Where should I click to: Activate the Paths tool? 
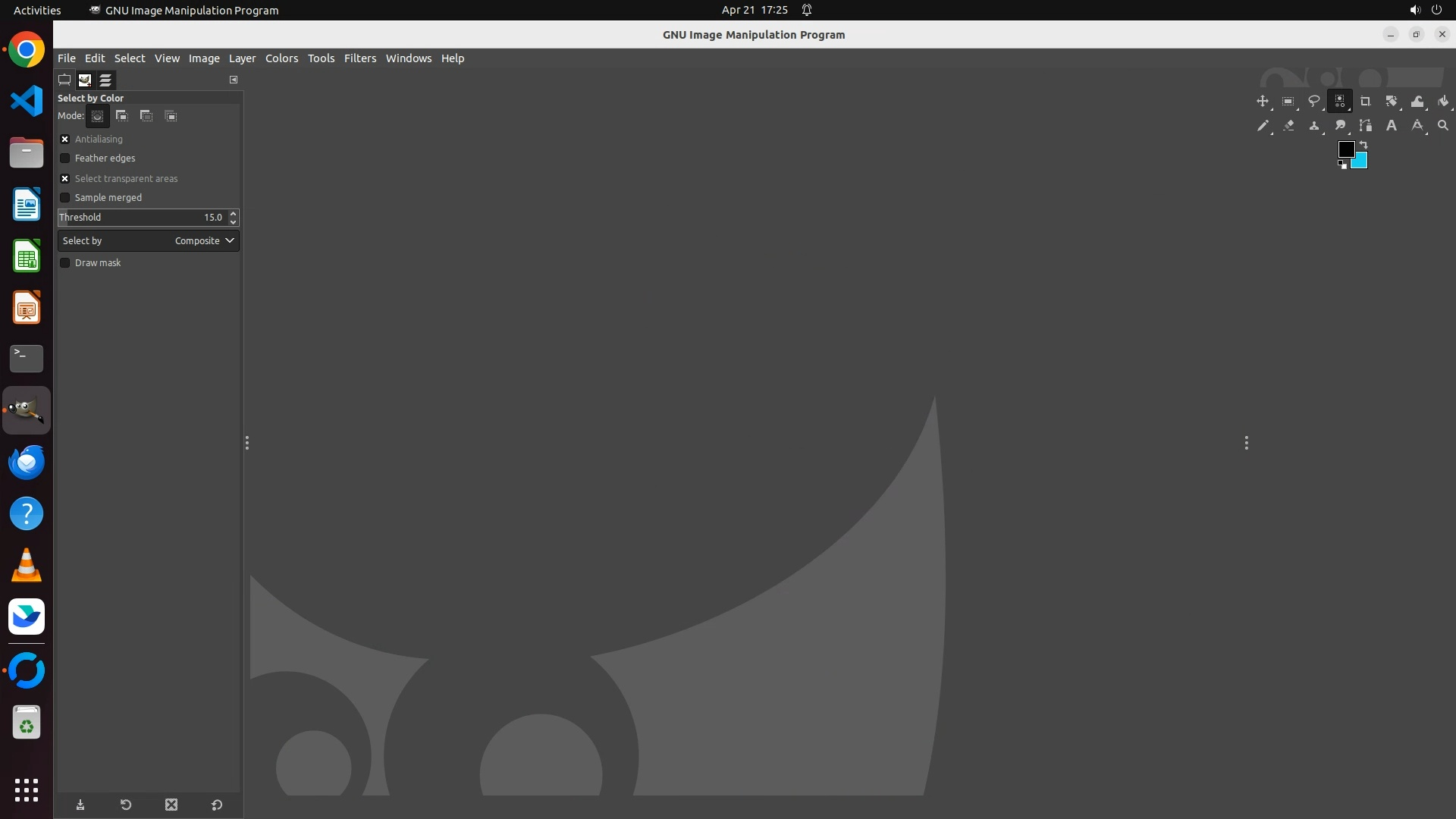pyautogui.click(x=1365, y=125)
